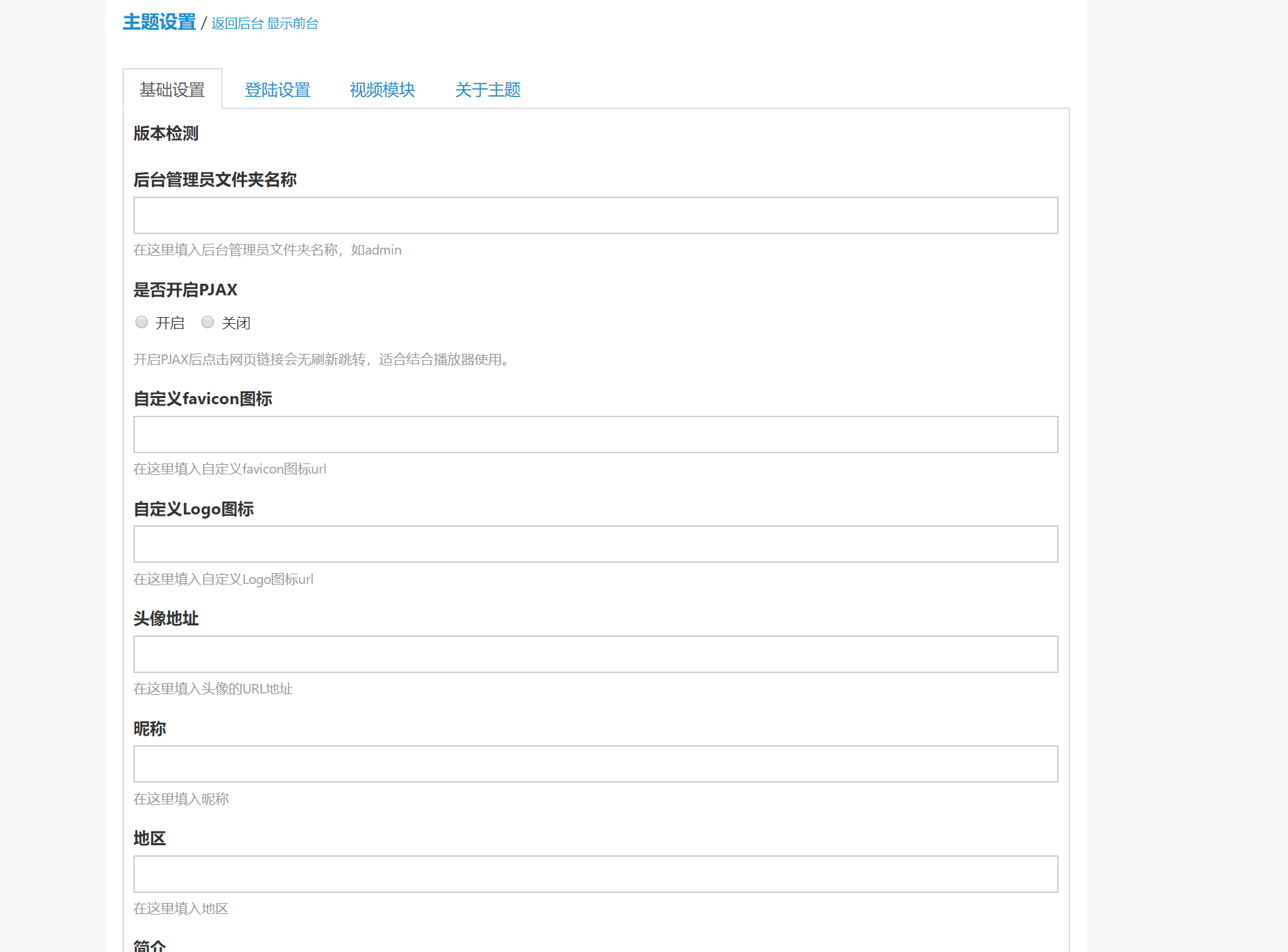Viewport: 1288px width, 952px height.
Task: Click into the 自定义Logo图标 input field
Action: click(596, 544)
